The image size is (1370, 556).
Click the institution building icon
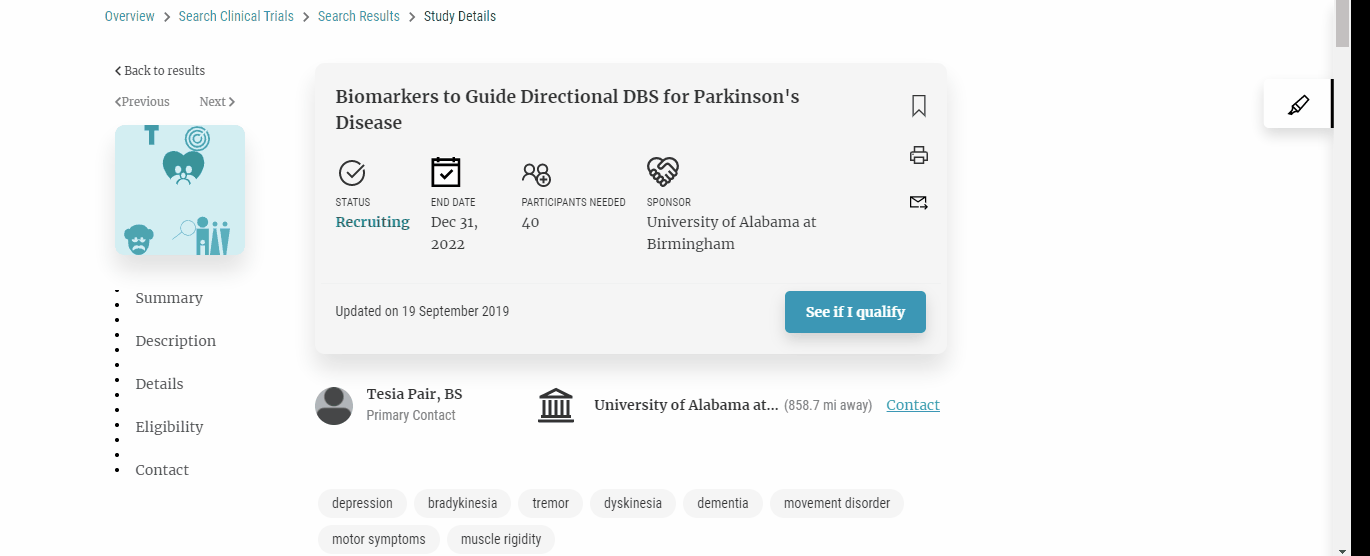tap(556, 406)
